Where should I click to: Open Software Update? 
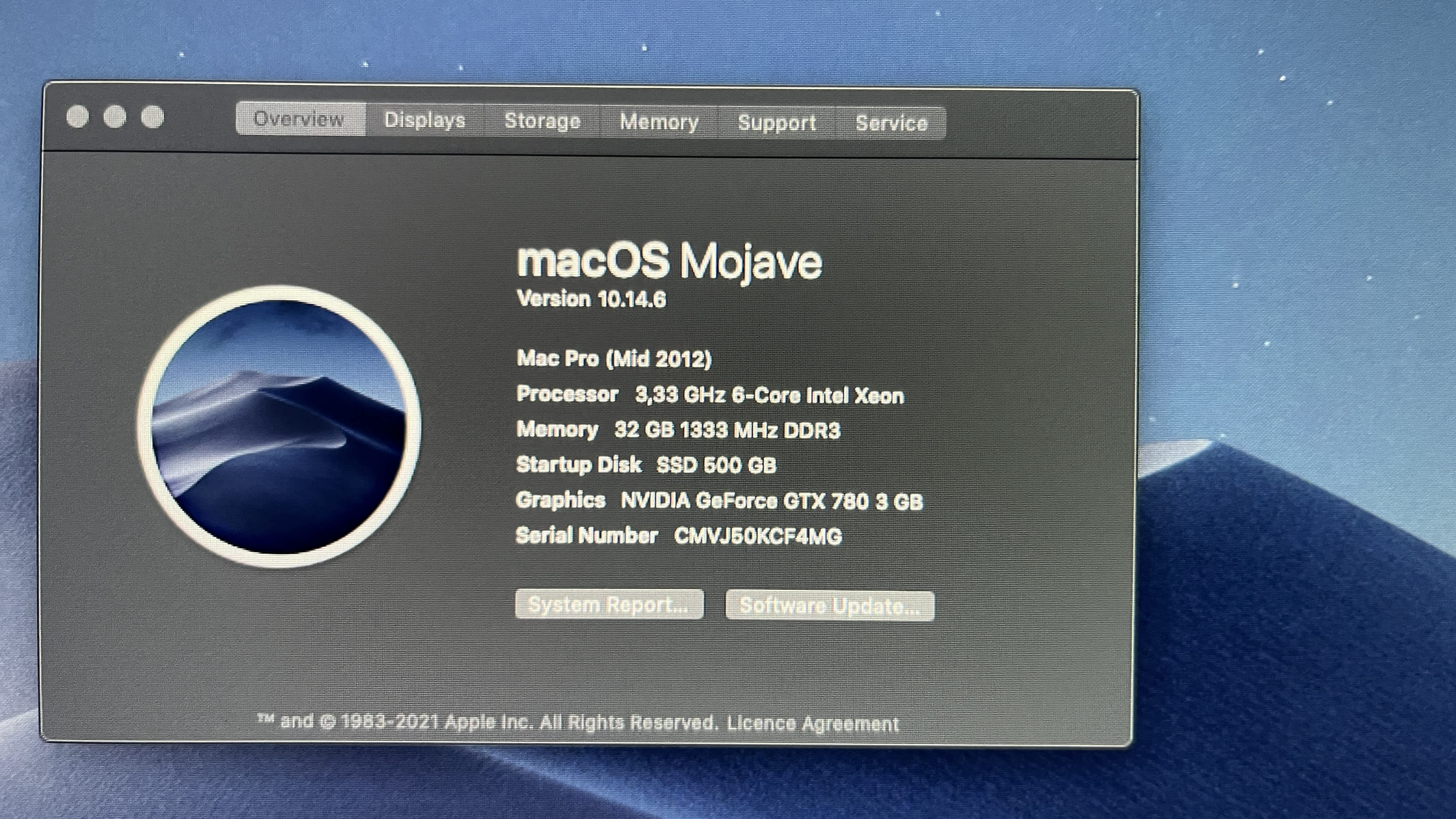click(x=829, y=606)
